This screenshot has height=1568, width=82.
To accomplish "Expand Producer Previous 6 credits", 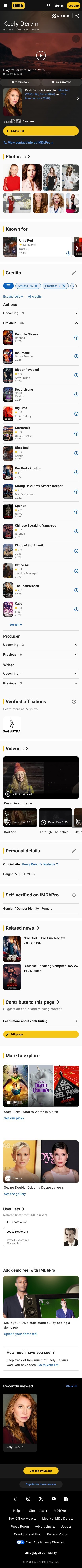I will click(41, 654).
